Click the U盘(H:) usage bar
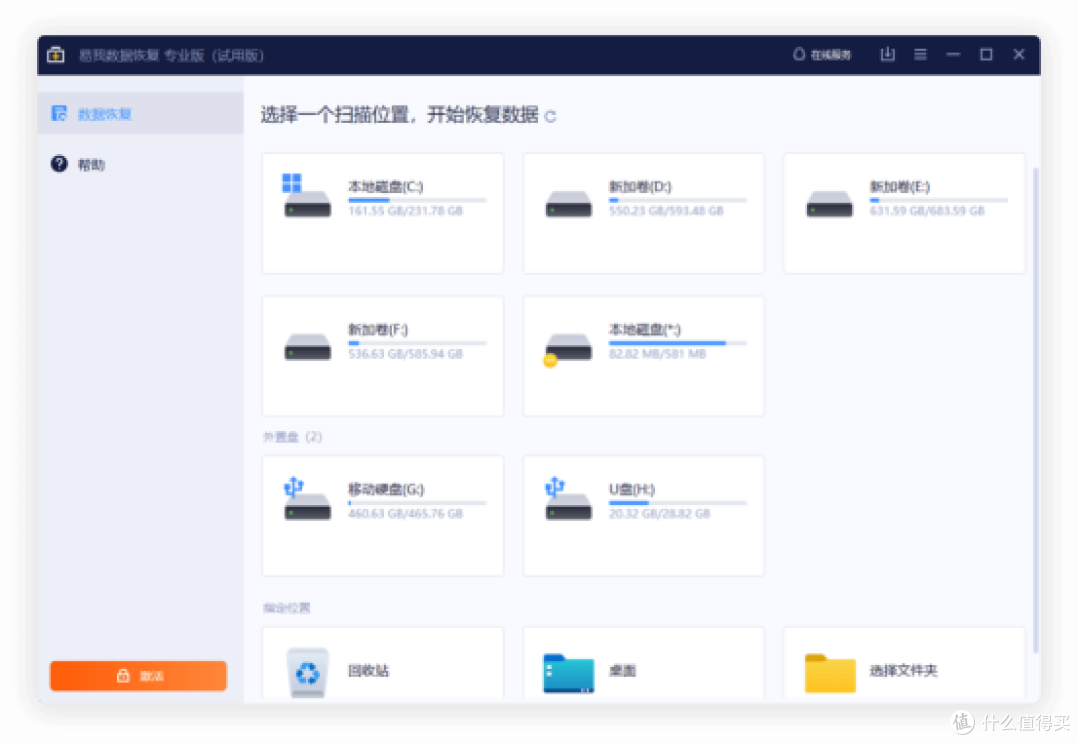 (678, 503)
